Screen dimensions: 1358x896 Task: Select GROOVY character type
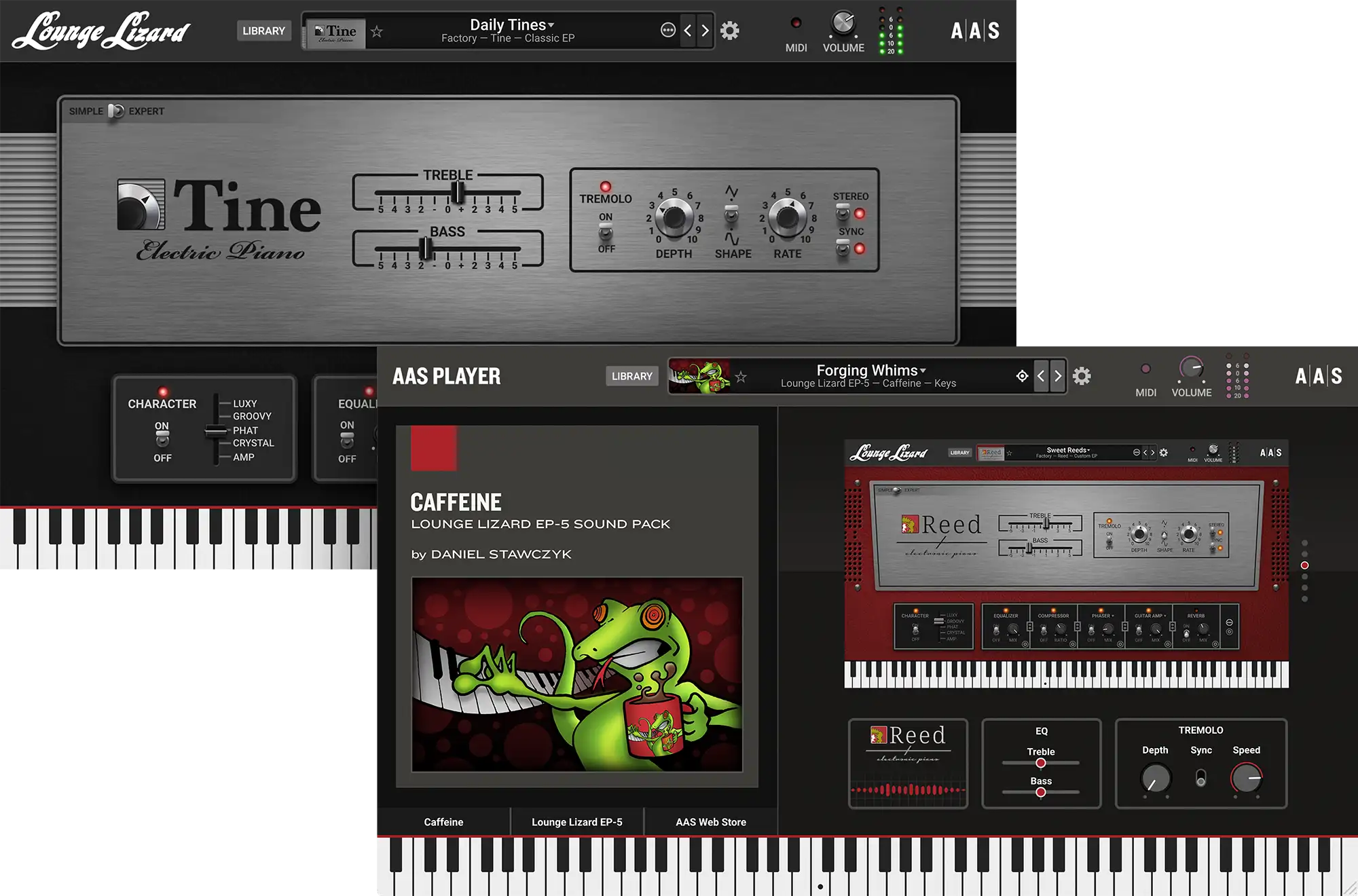point(252,416)
